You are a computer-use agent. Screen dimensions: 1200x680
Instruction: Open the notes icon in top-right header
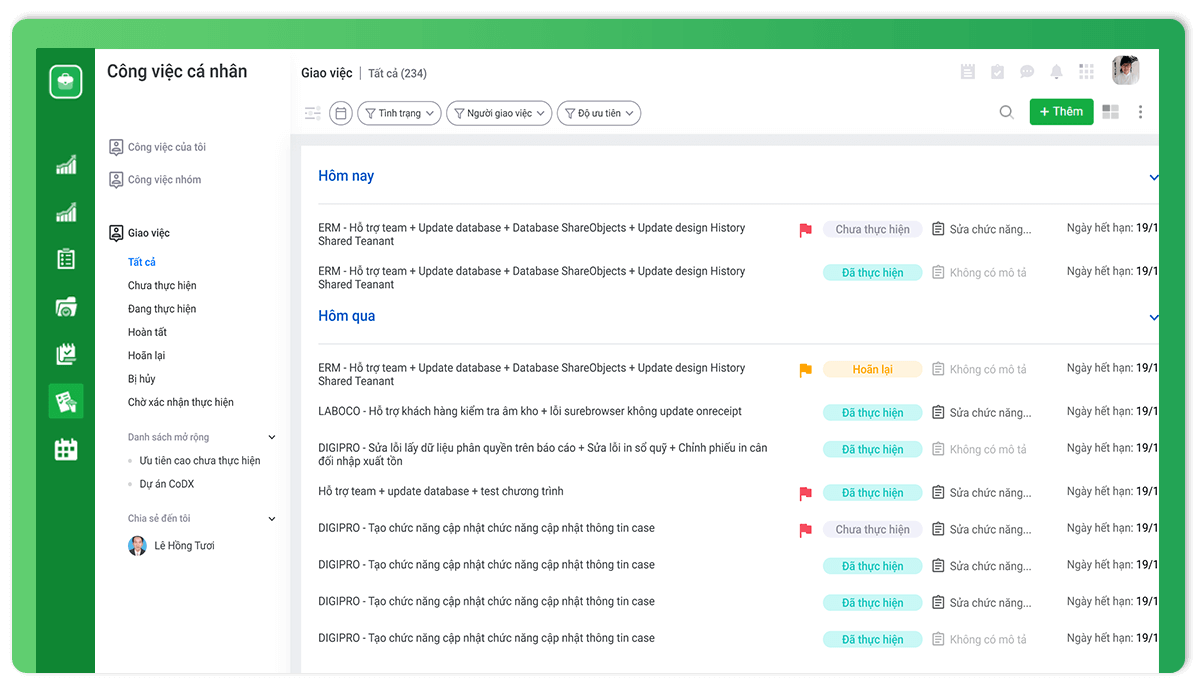pyautogui.click(x=967, y=72)
